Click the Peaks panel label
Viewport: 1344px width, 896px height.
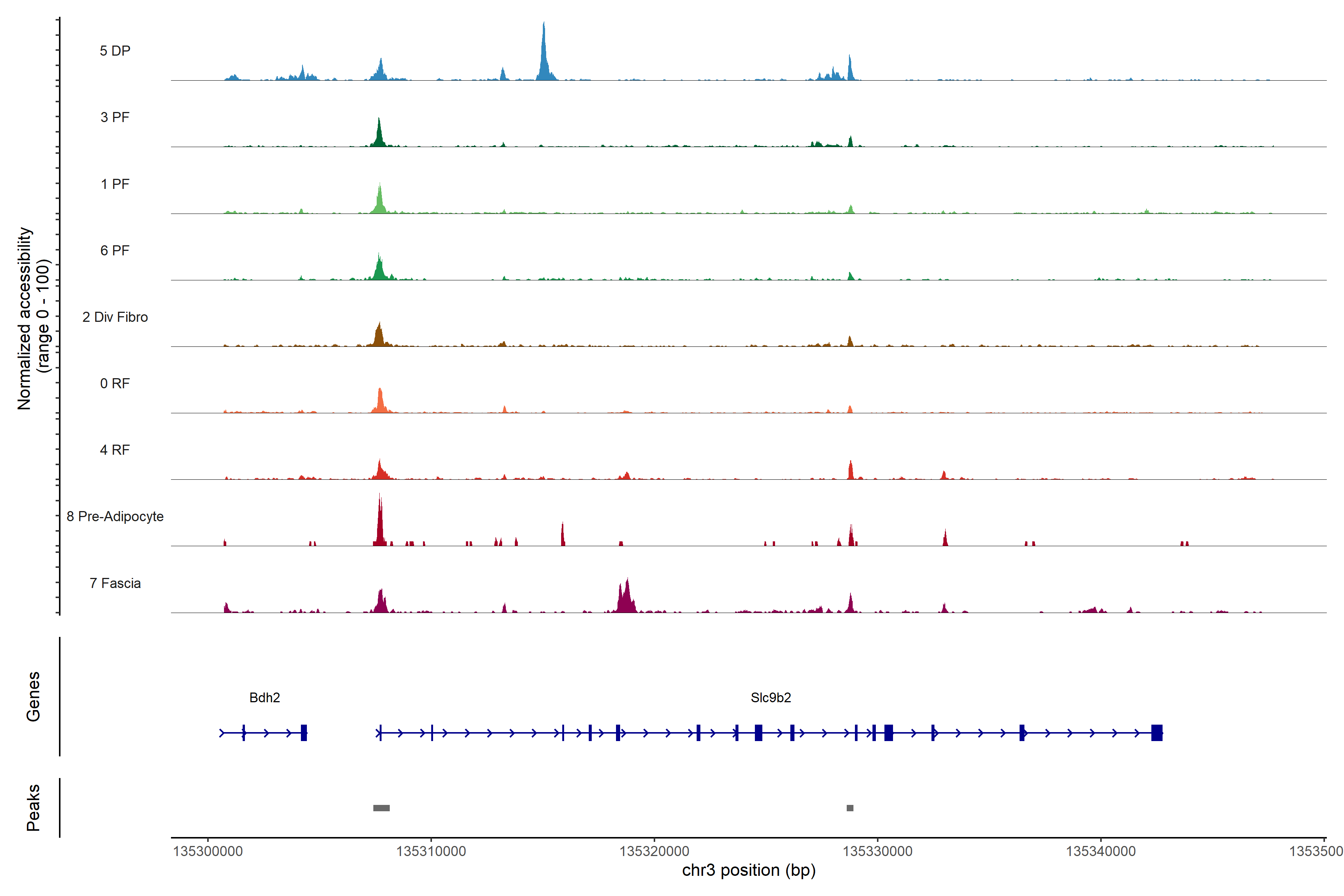(33, 807)
